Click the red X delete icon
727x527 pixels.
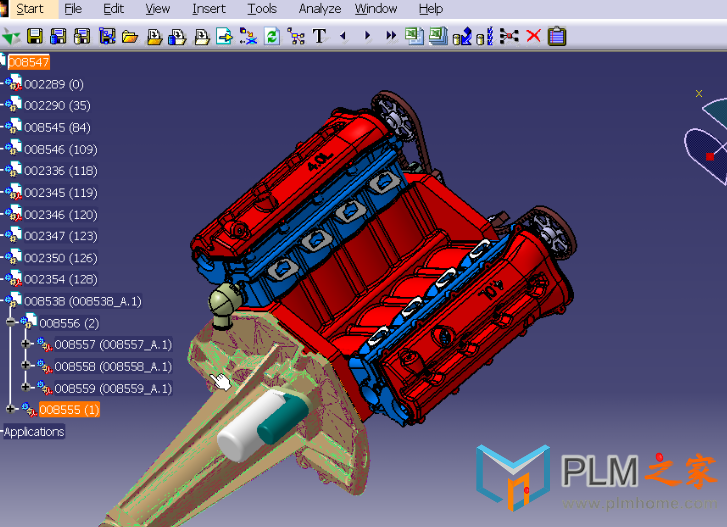(533, 36)
